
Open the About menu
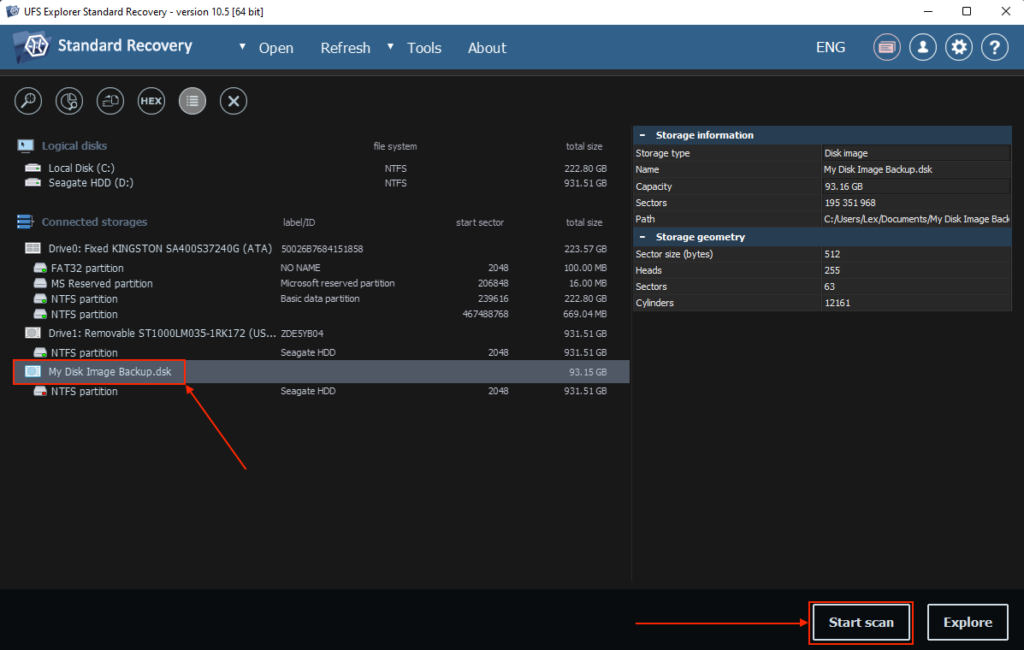[x=487, y=47]
